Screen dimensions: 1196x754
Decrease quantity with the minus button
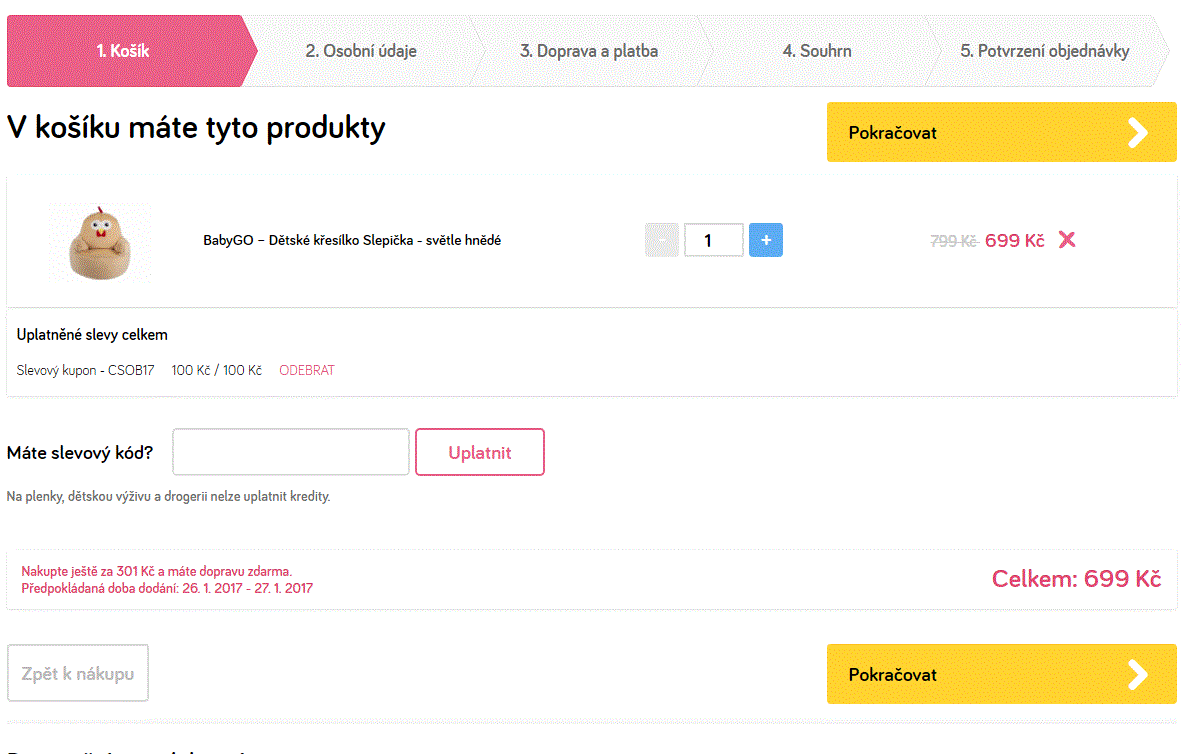662,240
